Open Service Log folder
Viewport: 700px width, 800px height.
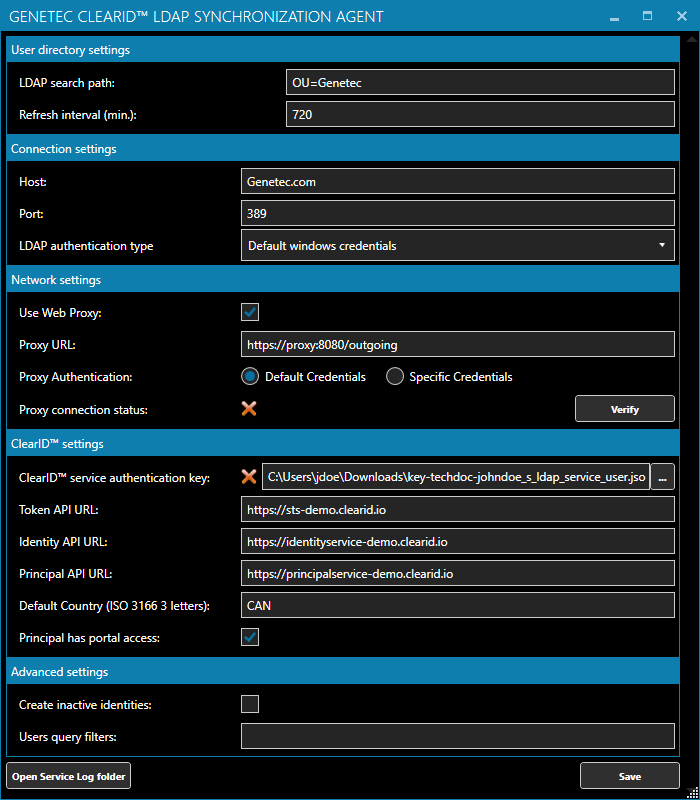(x=68, y=776)
